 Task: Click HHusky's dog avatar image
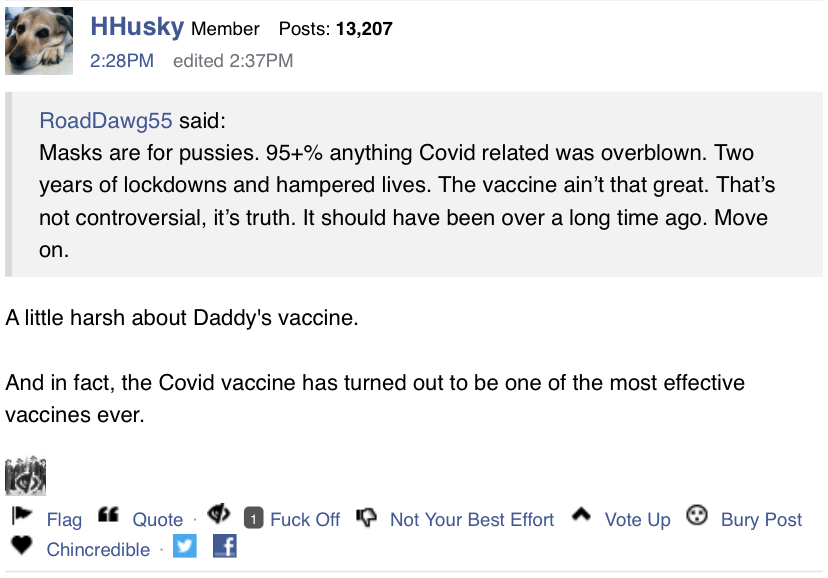pyautogui.click(x=39, y=41)
